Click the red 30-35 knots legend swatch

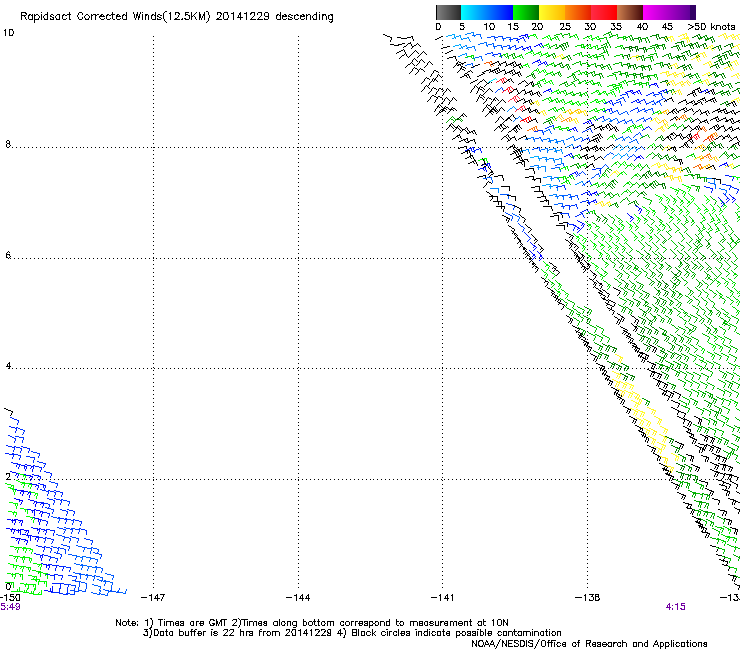tap(604, 12)
